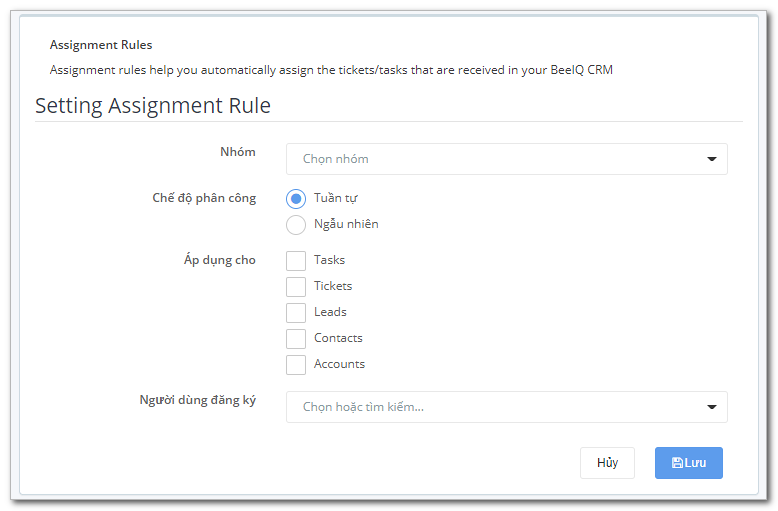Click the Ngẫu nhiên label text
778x511 pixels.
tap(346, 224)
